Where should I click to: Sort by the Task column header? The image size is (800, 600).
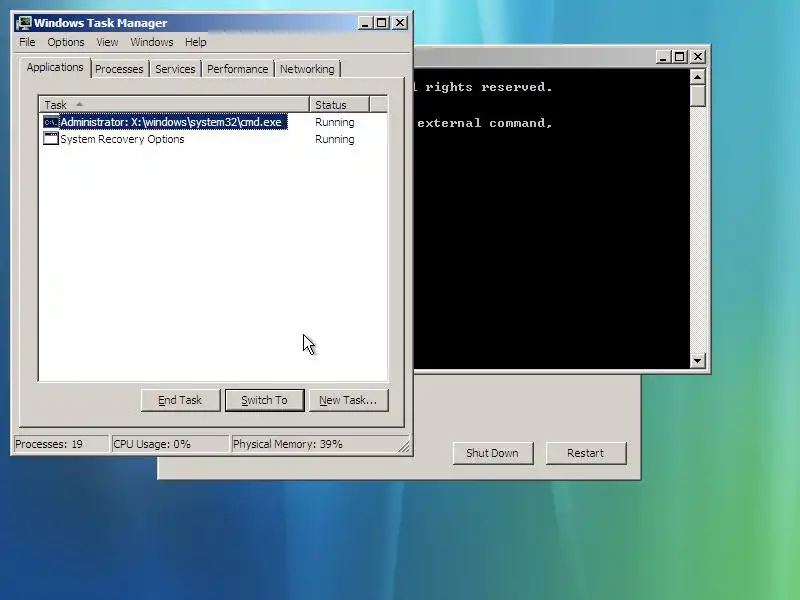pyautogui.click(x=174, y=105)
